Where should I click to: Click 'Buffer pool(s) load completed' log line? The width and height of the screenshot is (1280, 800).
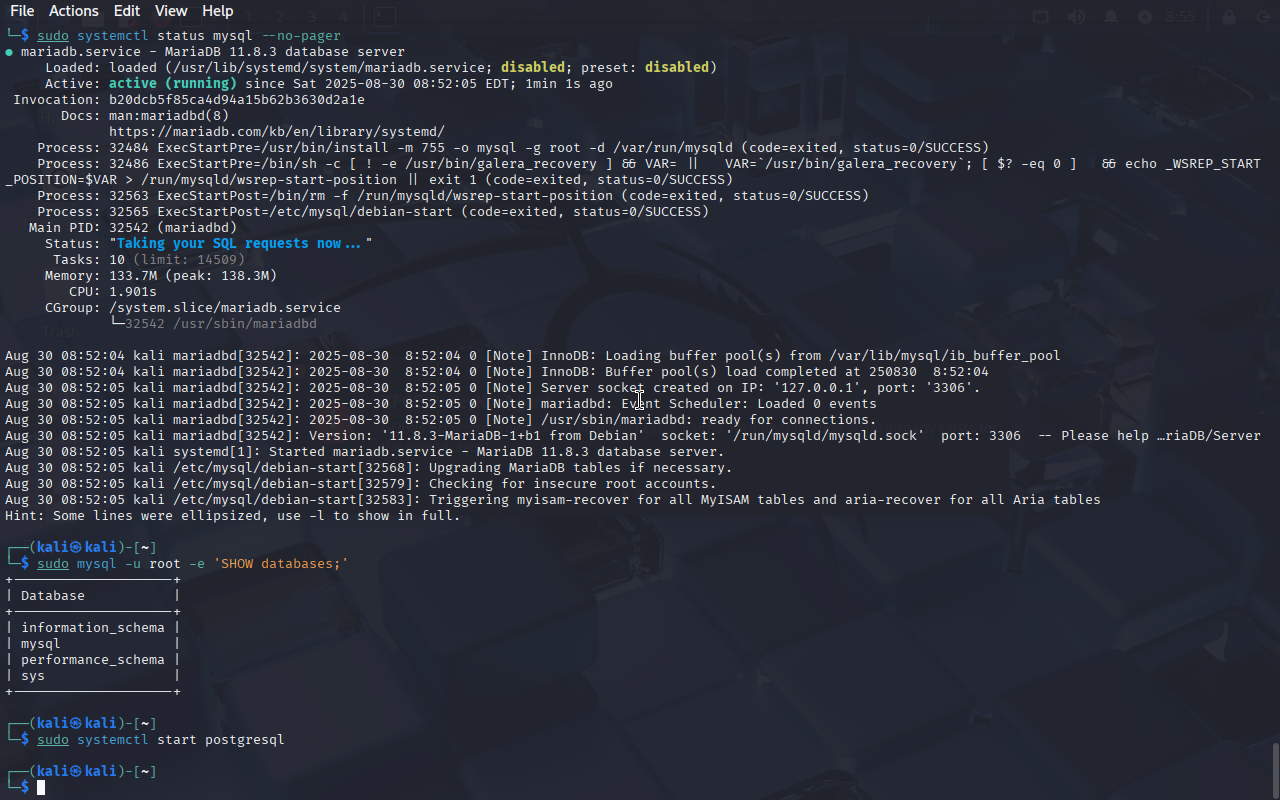pyautogui.click(x=497, y=372)
